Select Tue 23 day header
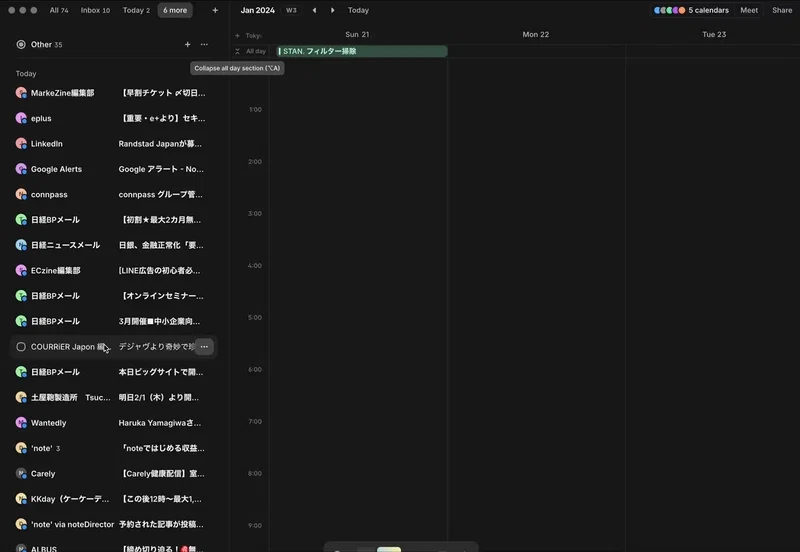Image resolution: width=800 pixels, height=552 pixels. coord(714,35)
